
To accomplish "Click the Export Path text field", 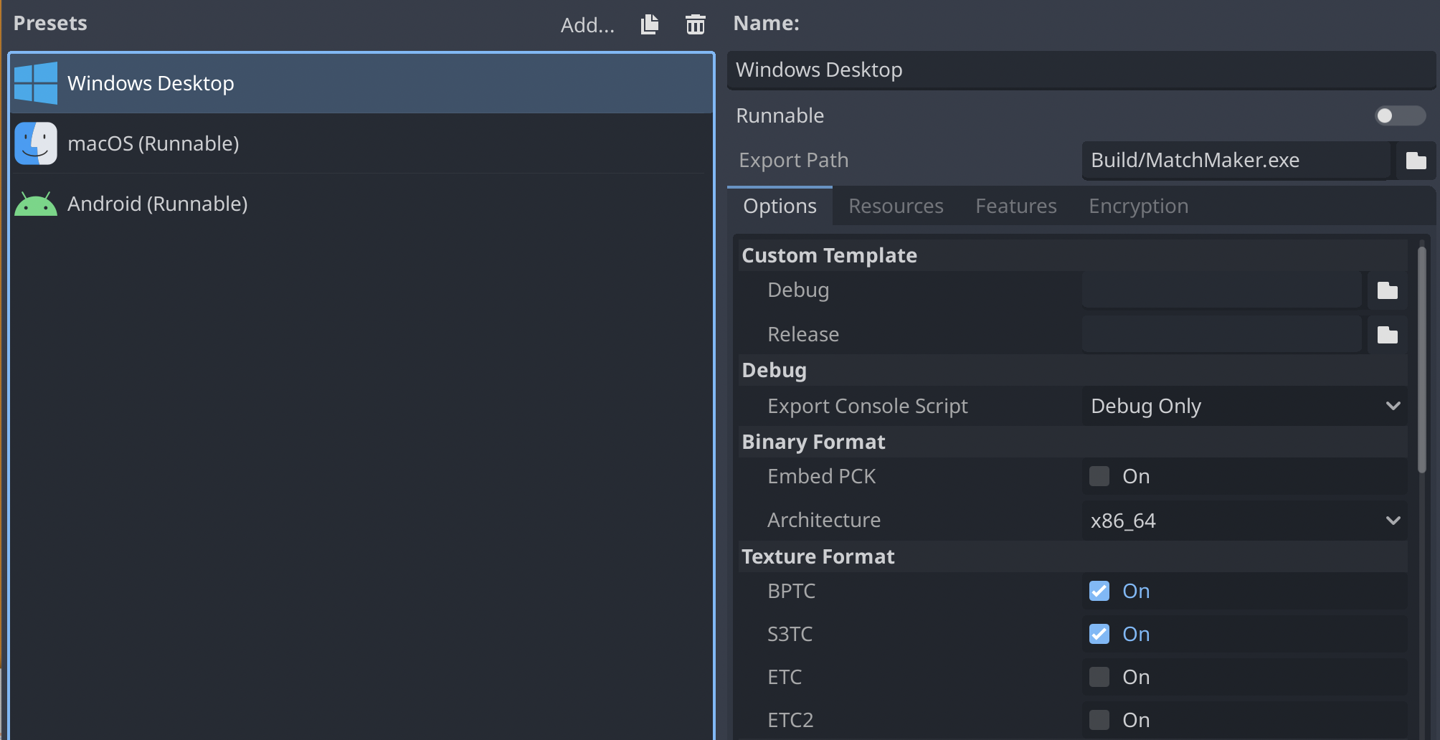I will (1236, 160).
